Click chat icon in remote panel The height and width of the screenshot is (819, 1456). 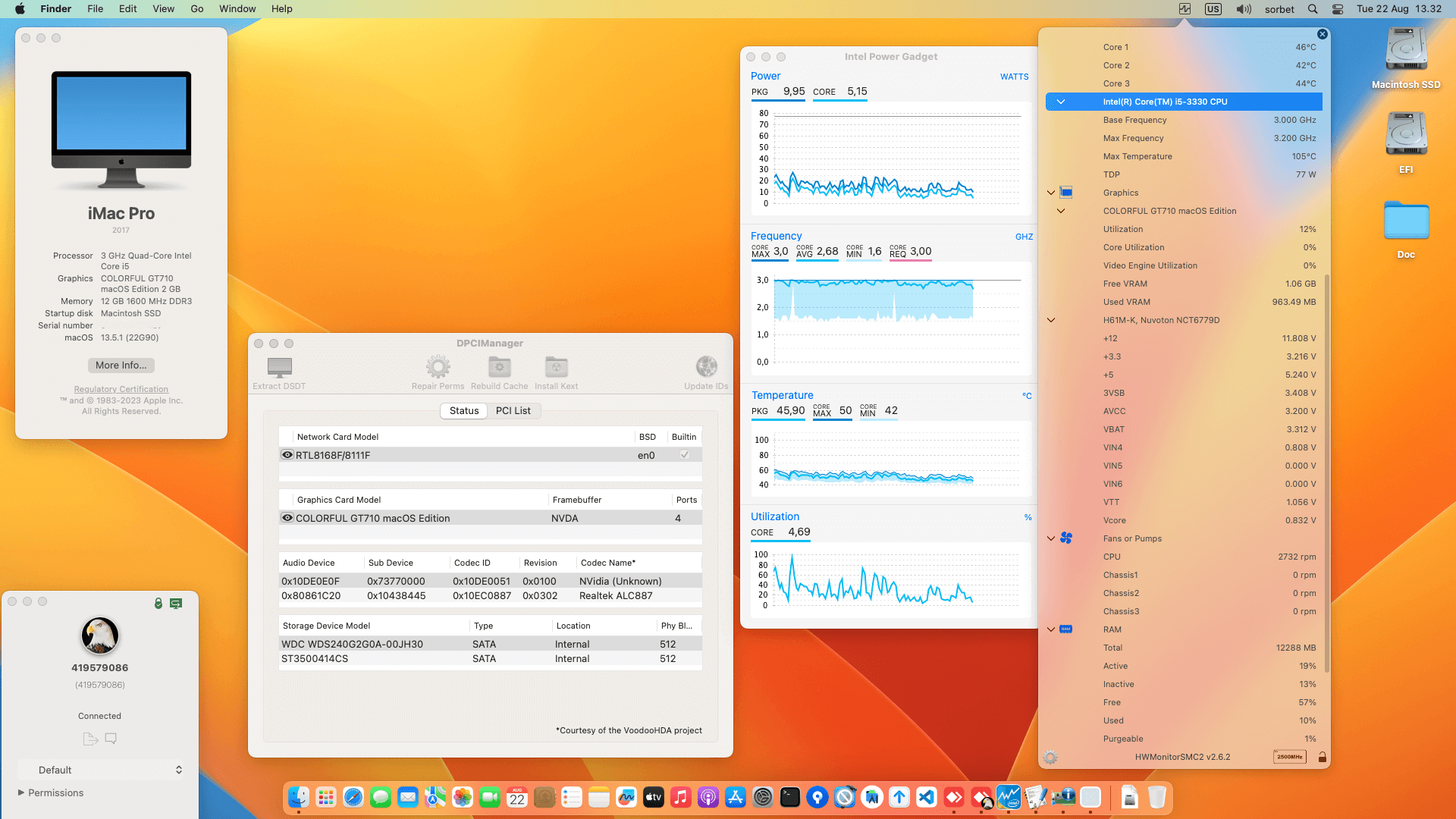(x=111, y=738)
